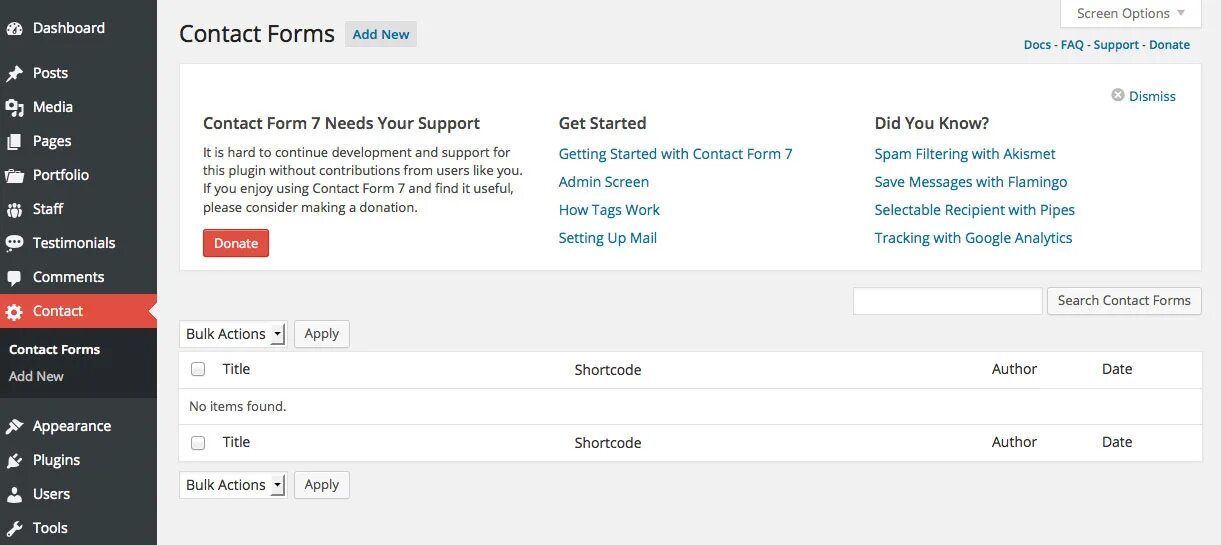Screen dimensions: 1221x545
Task: Select Add New under Contact submenu
Action: pyautogui.click(x=36, y=376)
